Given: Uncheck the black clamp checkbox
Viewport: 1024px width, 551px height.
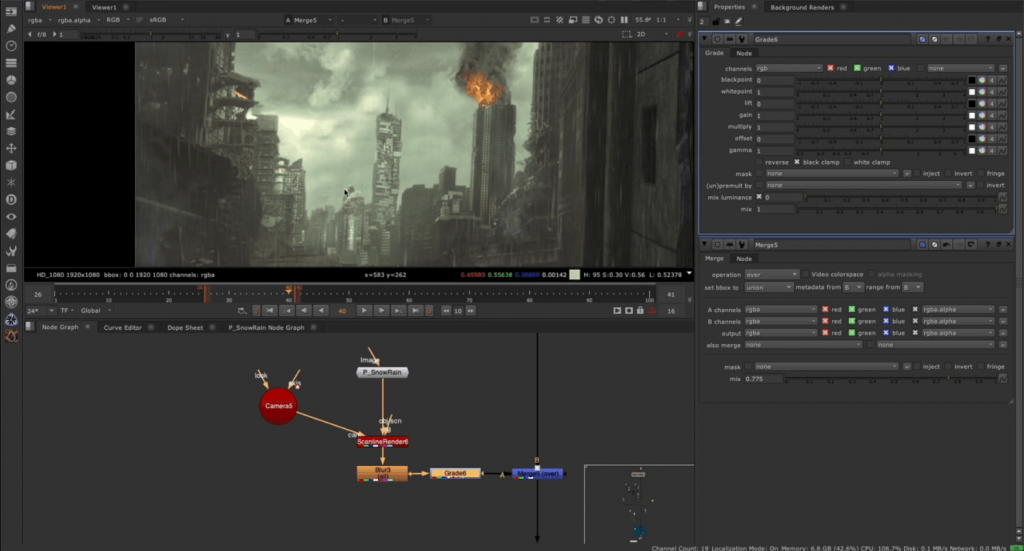Looking at the screenshot, I should (798, 162).
